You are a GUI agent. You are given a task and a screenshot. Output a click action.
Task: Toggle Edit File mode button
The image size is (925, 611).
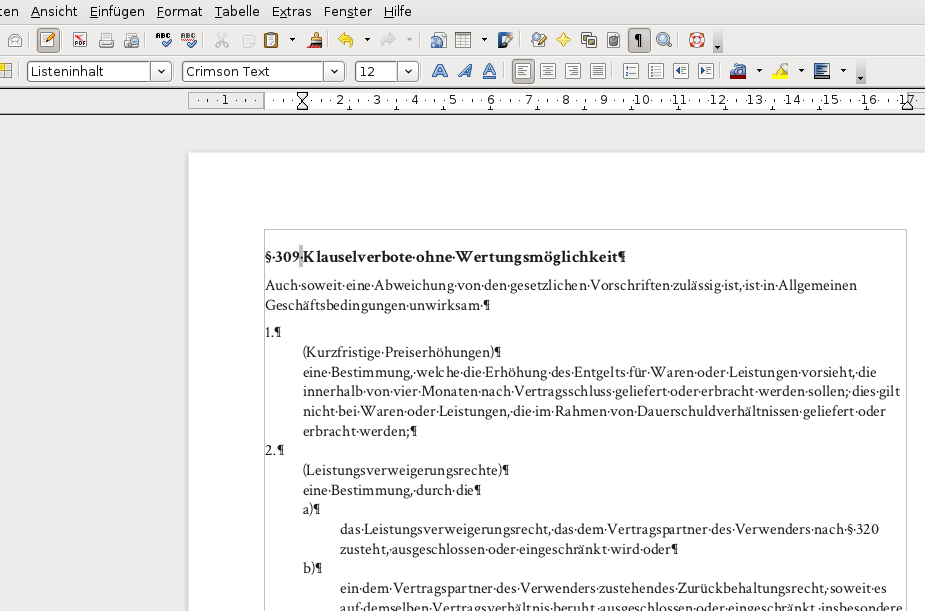click(48, 40)
